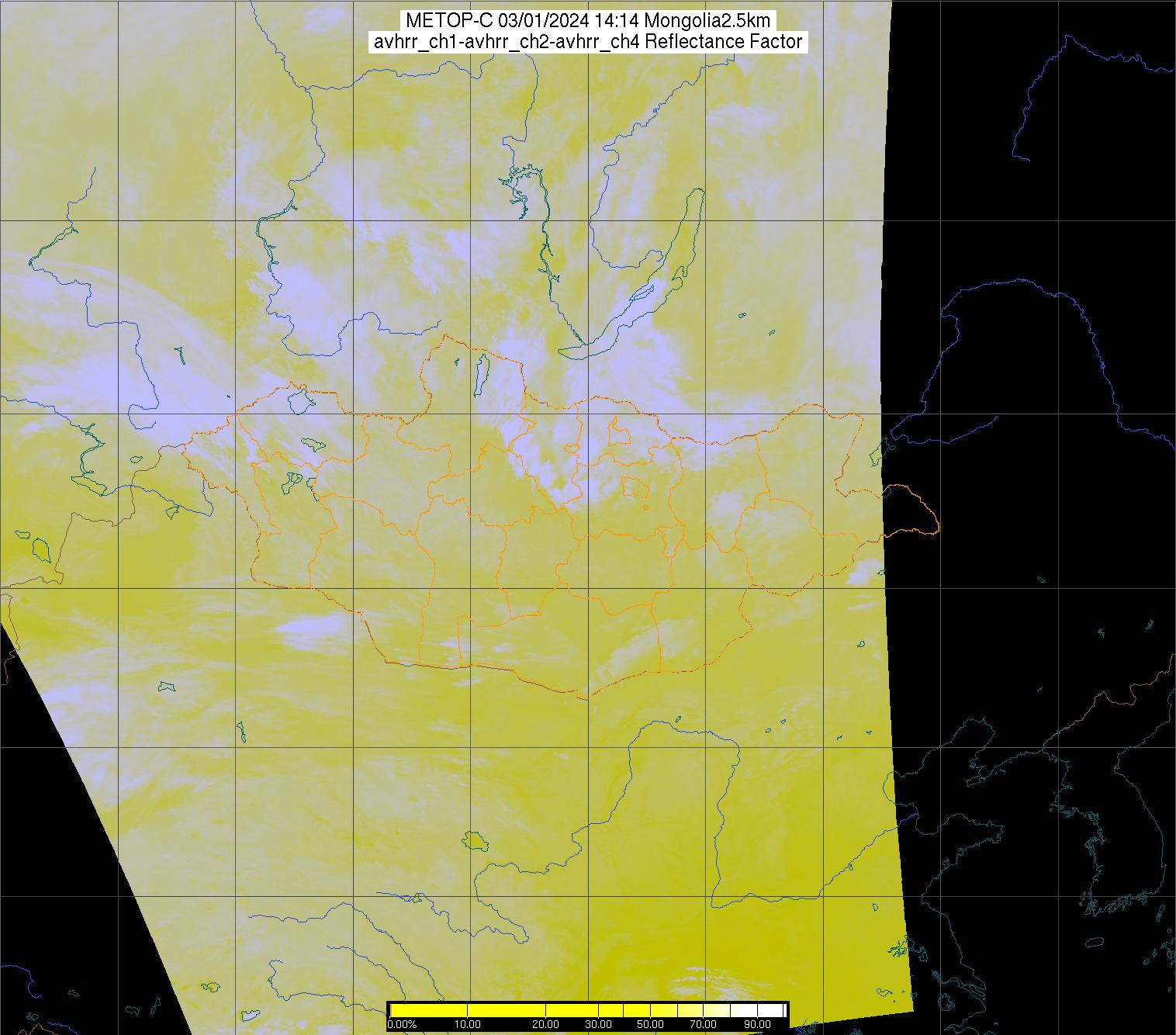Pick the white legend color above 90.00

771,1010
